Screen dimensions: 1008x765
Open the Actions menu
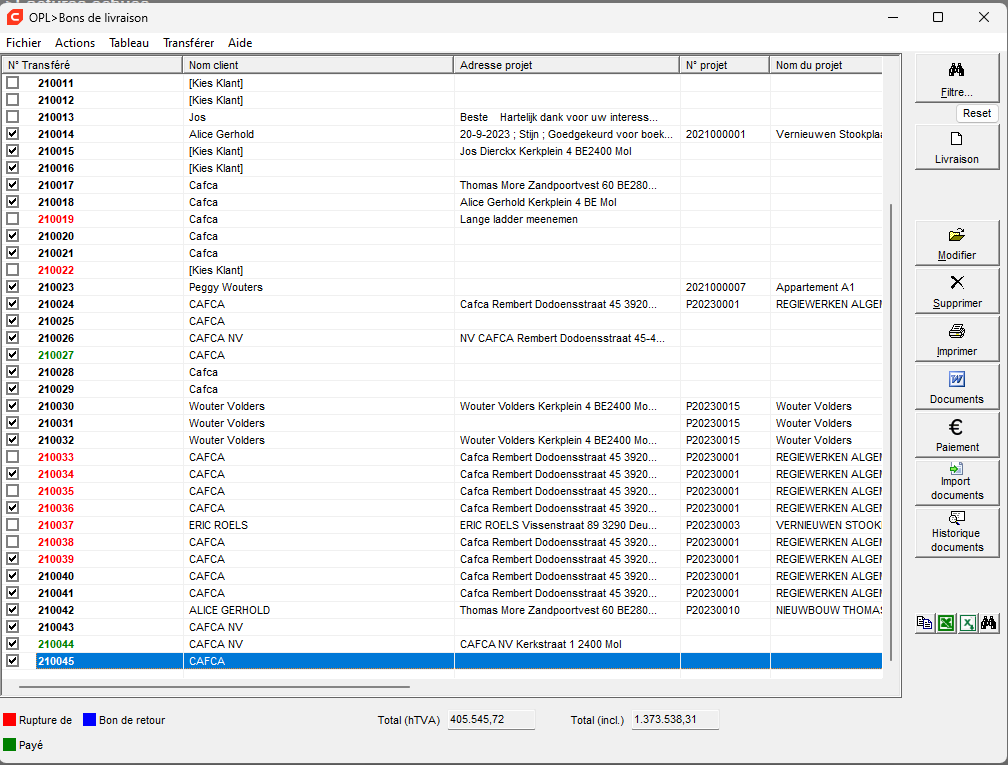click(x=75, y=42)
